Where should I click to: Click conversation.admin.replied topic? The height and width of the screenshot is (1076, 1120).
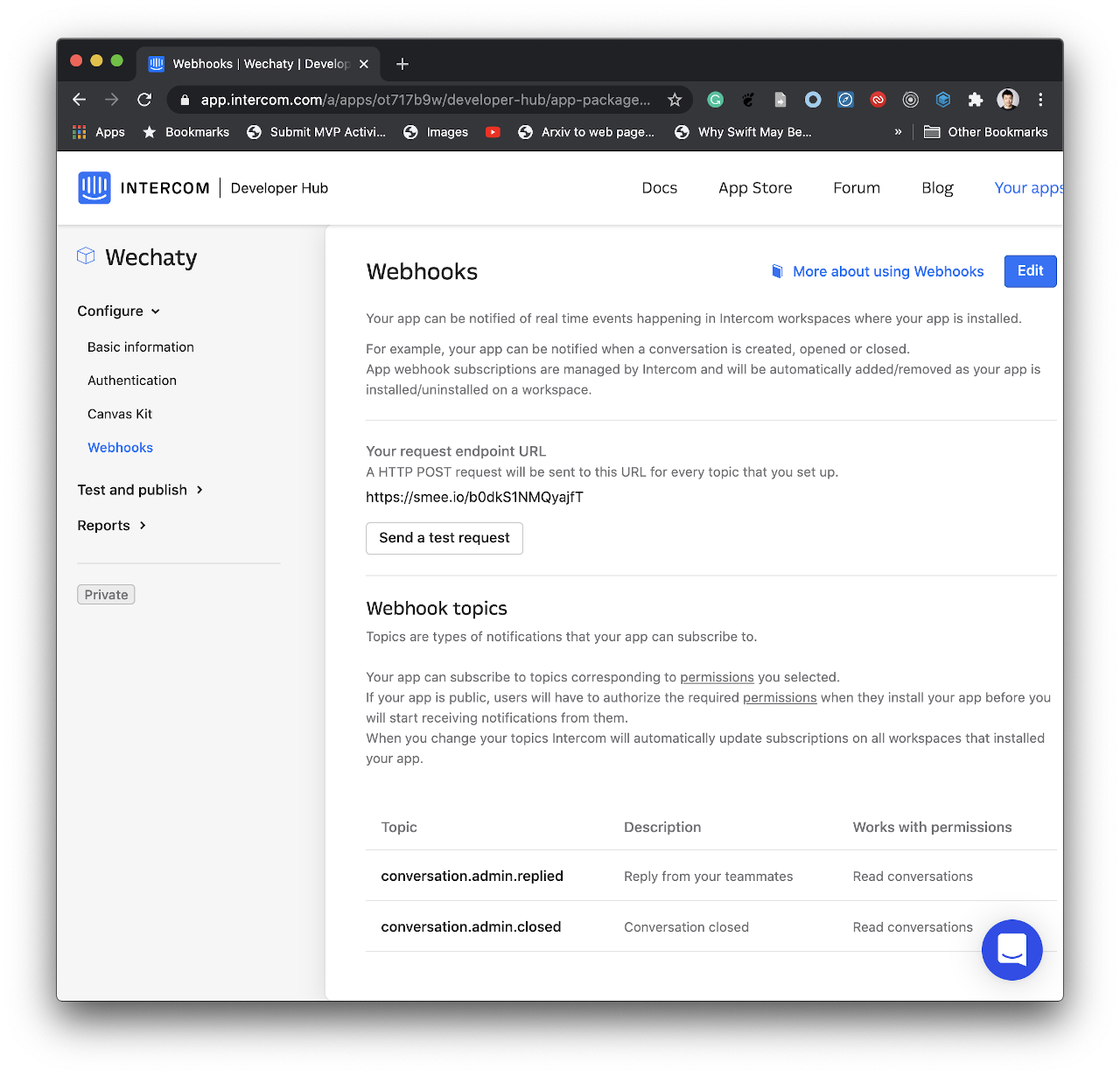pyautogui.click(x=472, y=877)
